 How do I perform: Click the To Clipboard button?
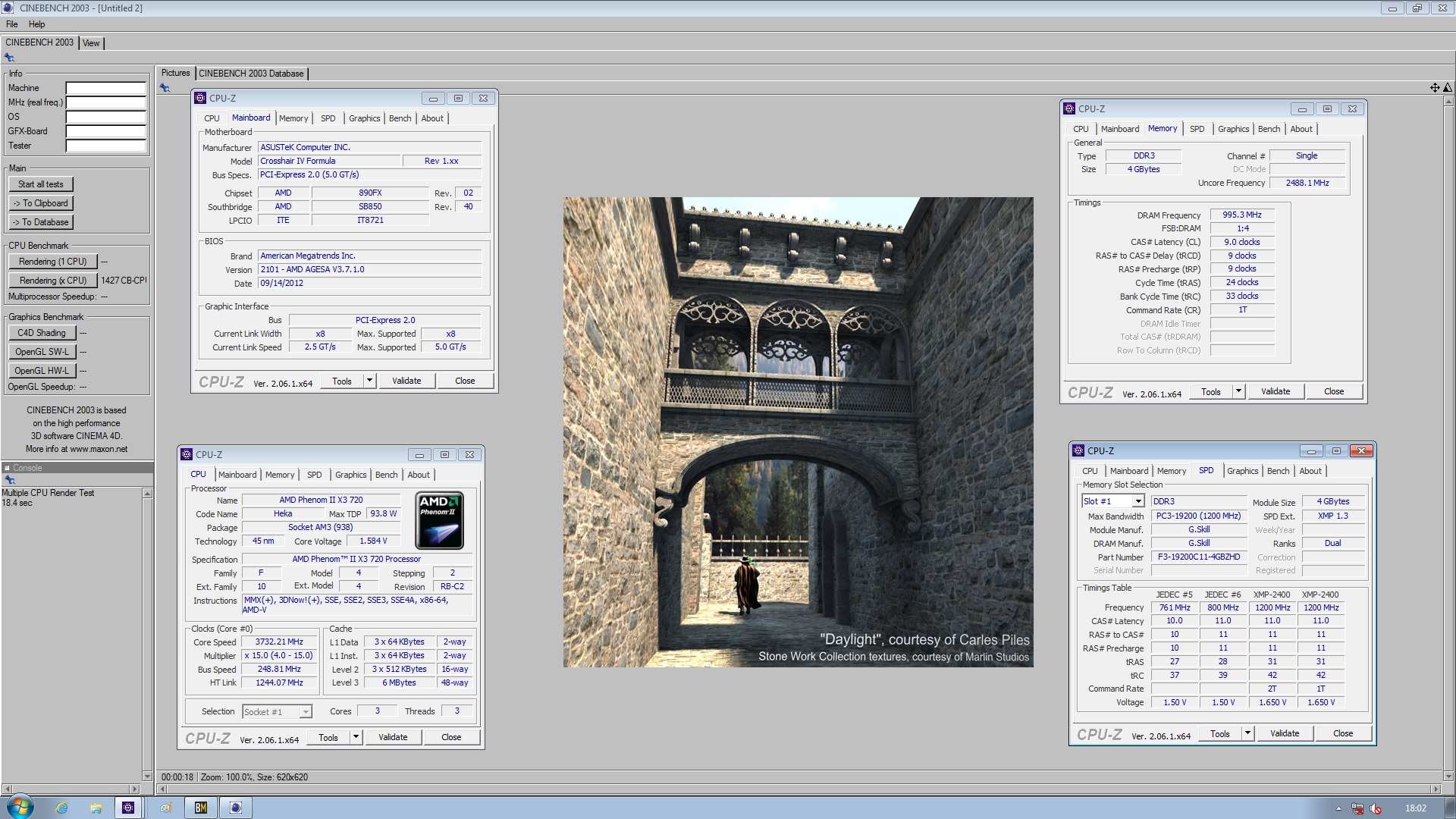[41, 203]
